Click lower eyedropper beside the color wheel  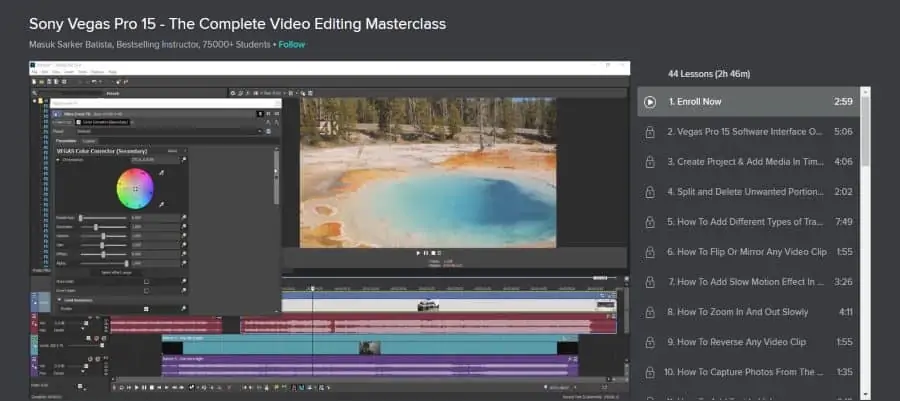point(162,204)
